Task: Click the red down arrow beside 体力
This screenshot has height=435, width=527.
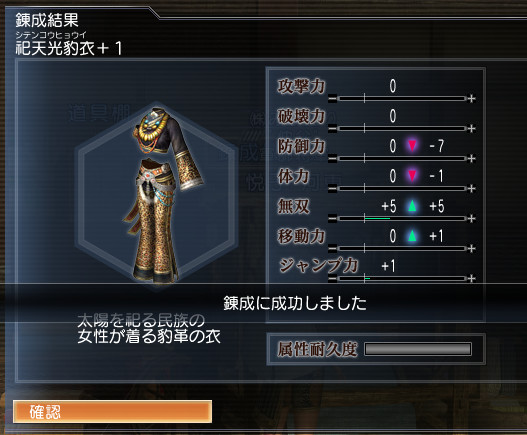Action: [412, 176]
